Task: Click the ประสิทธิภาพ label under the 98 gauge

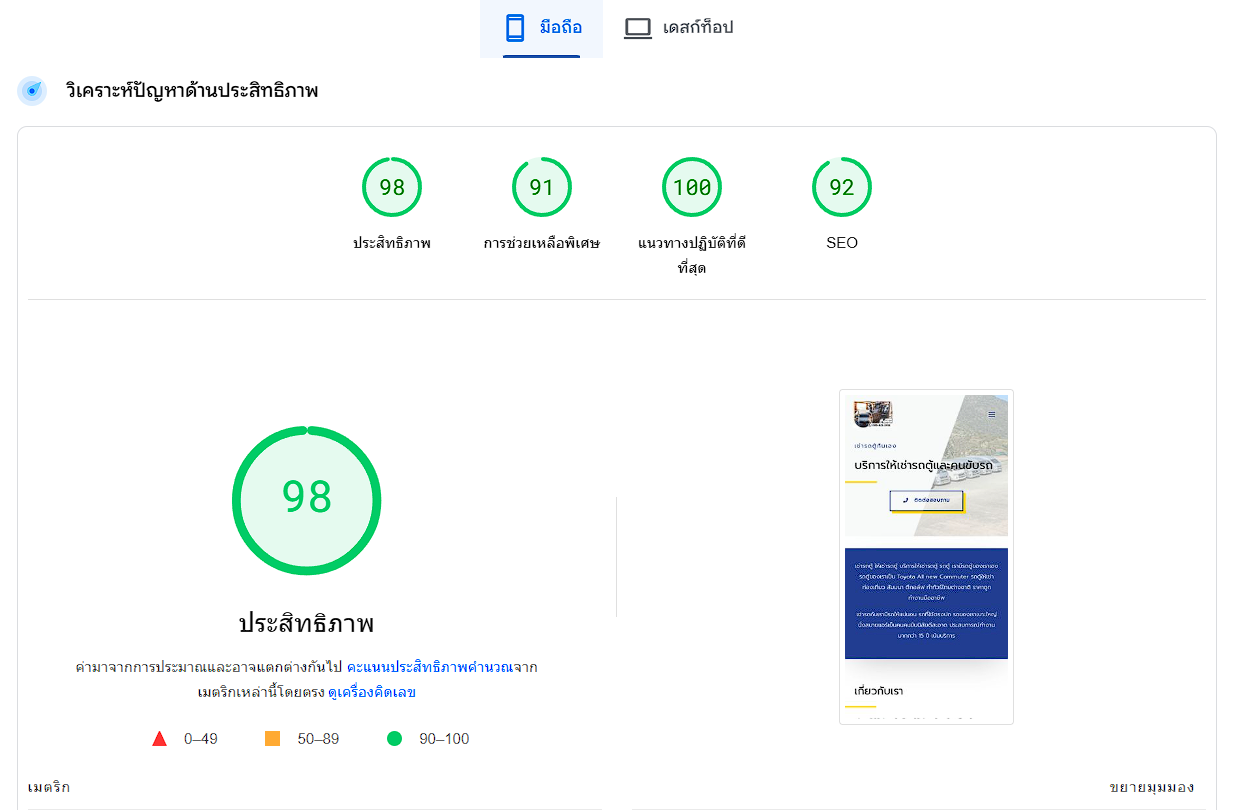Action: coord(392,243)
